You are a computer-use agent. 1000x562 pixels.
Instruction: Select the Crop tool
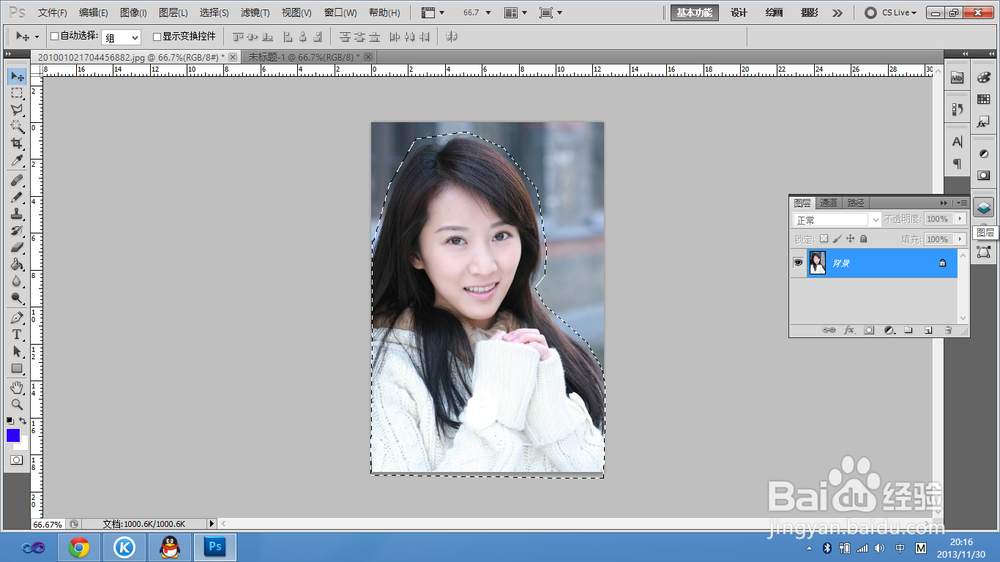tap(17, 144)
